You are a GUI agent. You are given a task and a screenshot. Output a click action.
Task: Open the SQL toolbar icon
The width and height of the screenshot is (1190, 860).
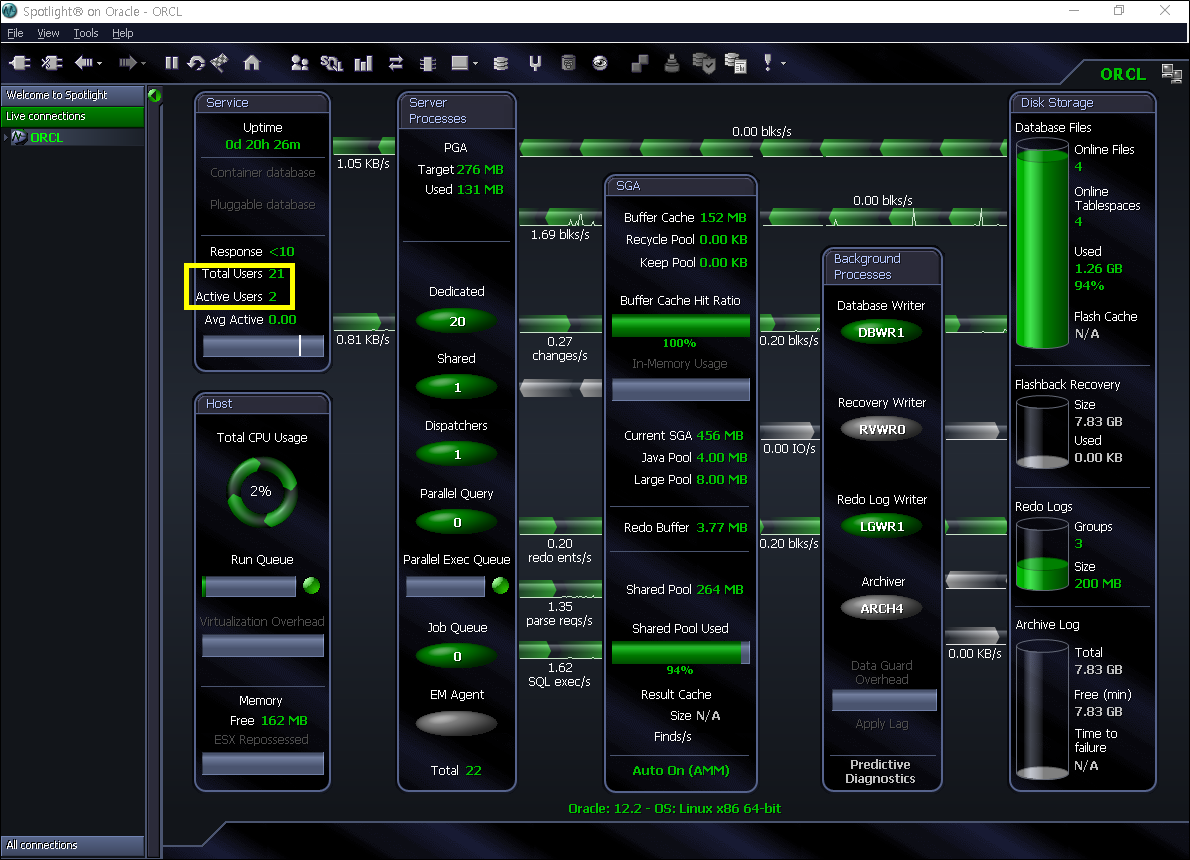coord(332,63)
